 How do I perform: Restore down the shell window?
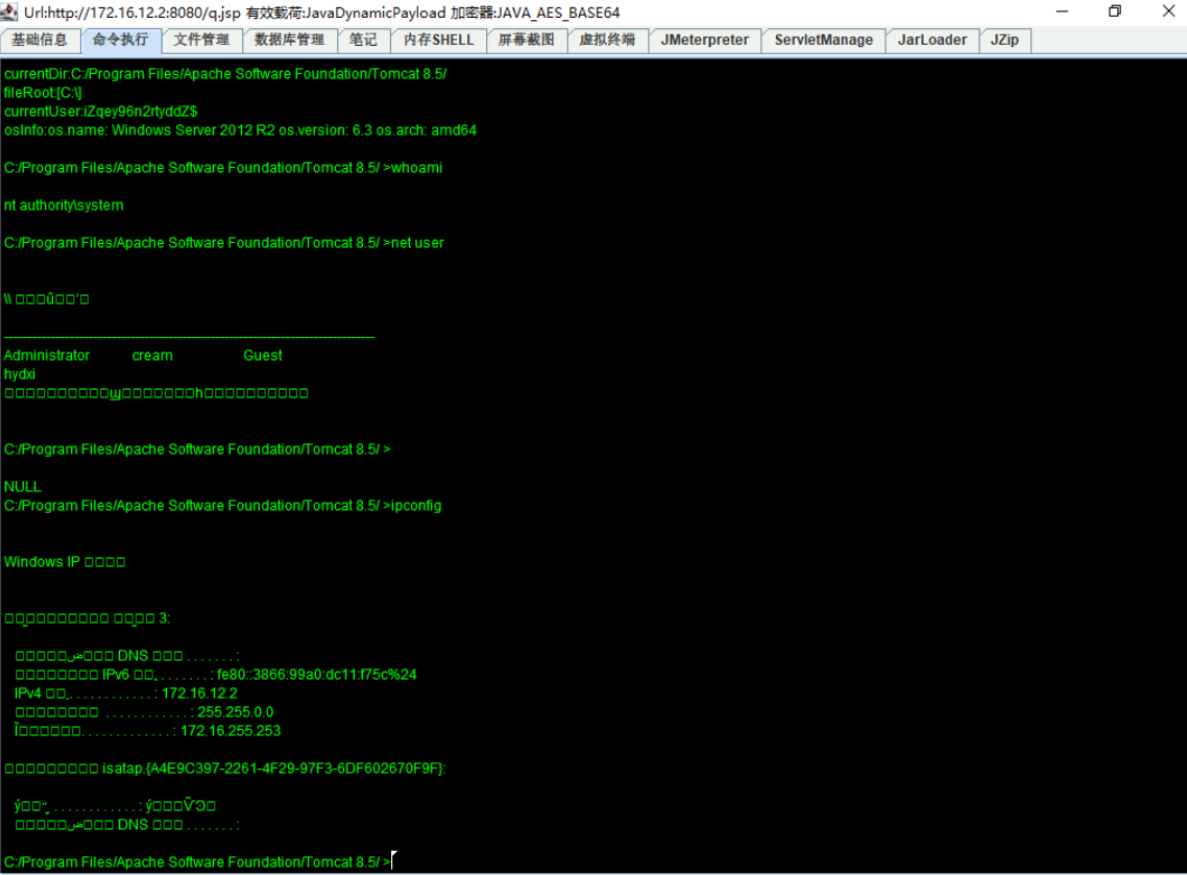1115,11
